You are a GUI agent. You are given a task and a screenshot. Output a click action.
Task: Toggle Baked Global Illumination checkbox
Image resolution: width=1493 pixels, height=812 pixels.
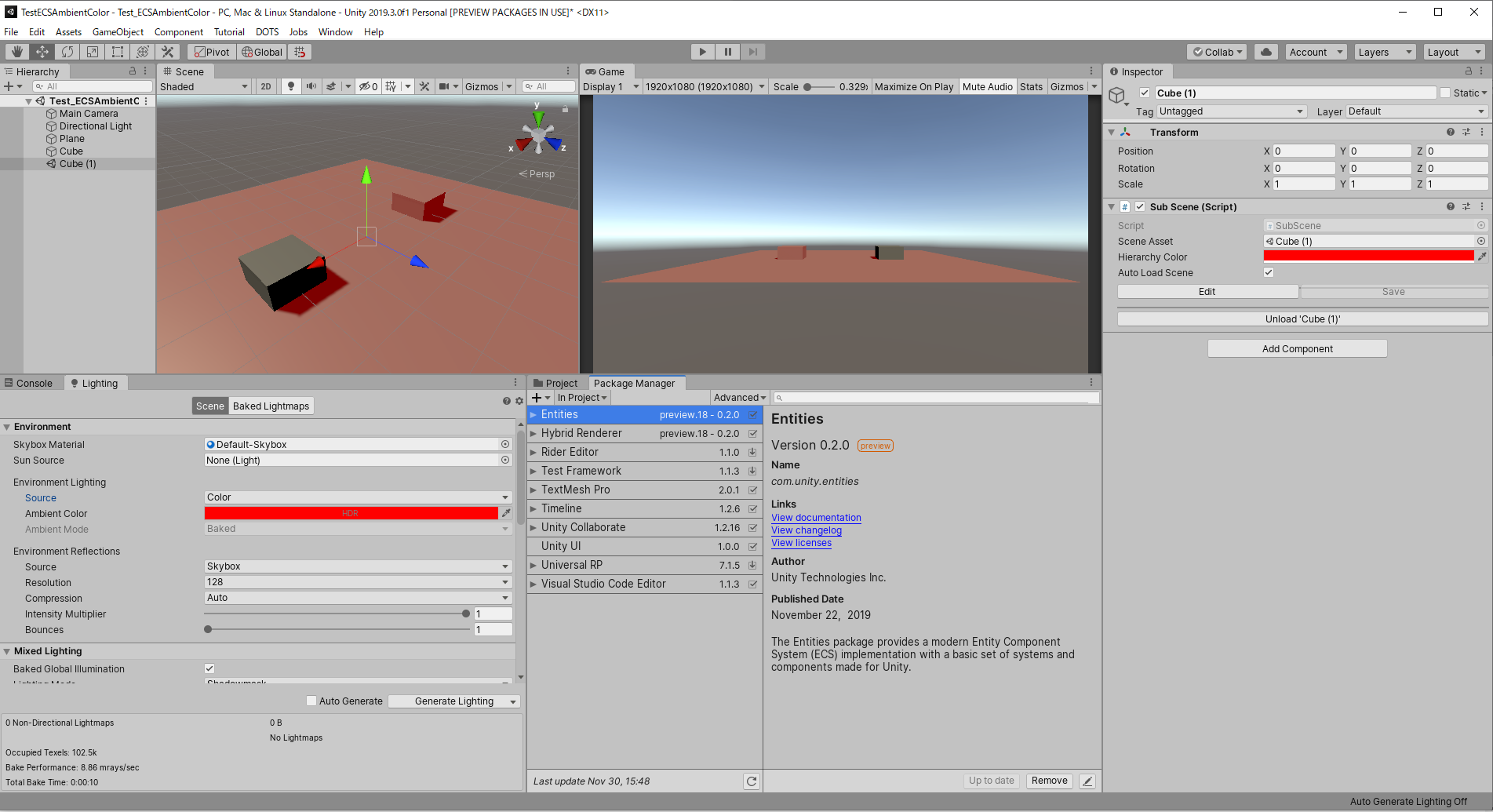pos(209,668)
